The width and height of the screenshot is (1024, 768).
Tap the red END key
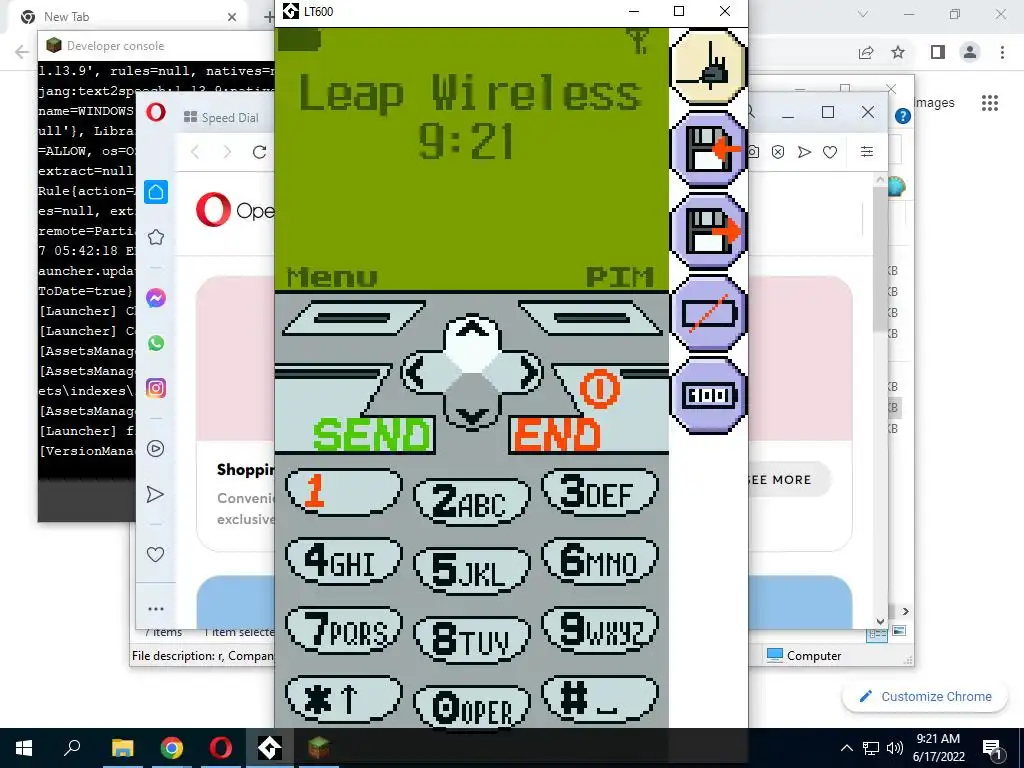coord(556,436)
